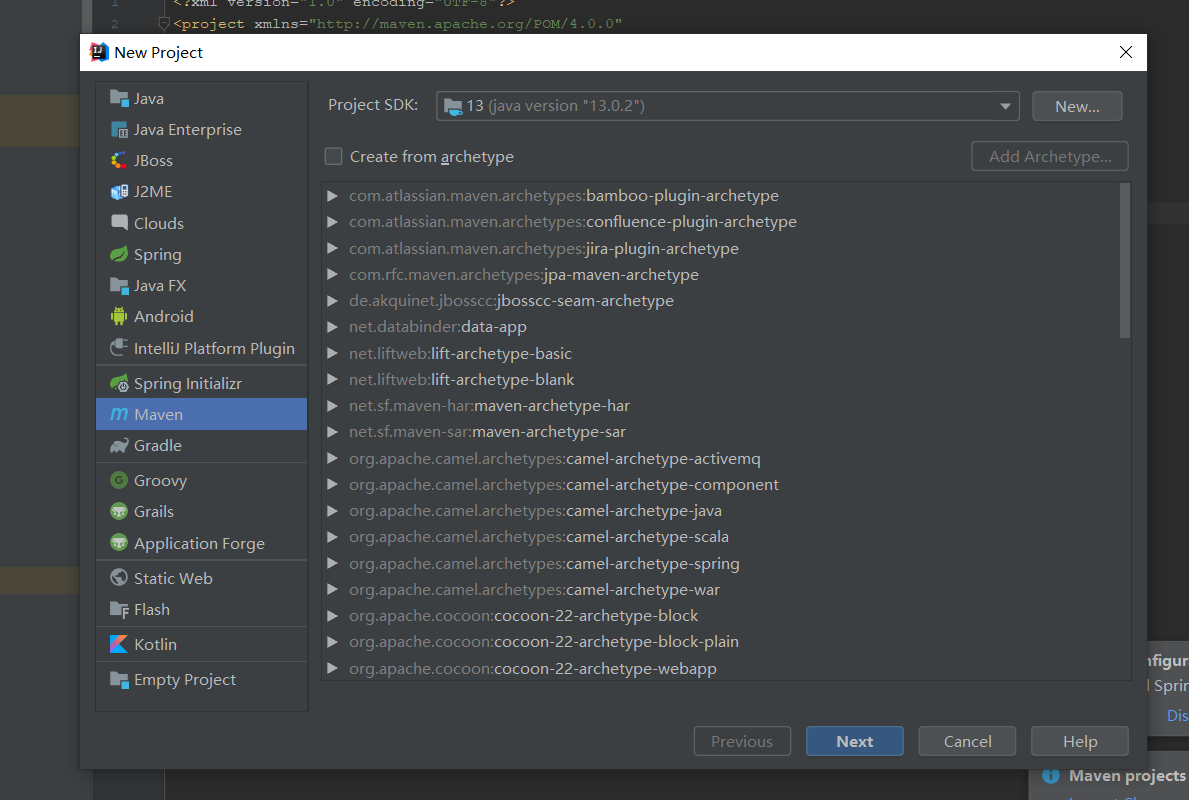The image size is (1189, 800).
Task: Click the JBoss colorful icon
Action: coord(119,161)
